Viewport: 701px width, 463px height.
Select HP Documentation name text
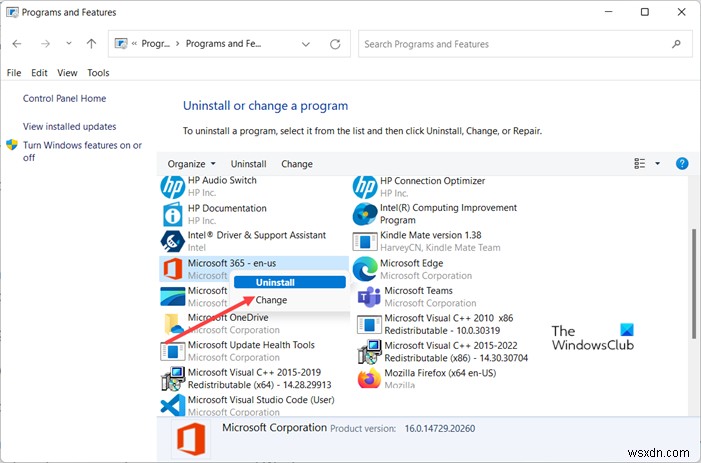227,208
